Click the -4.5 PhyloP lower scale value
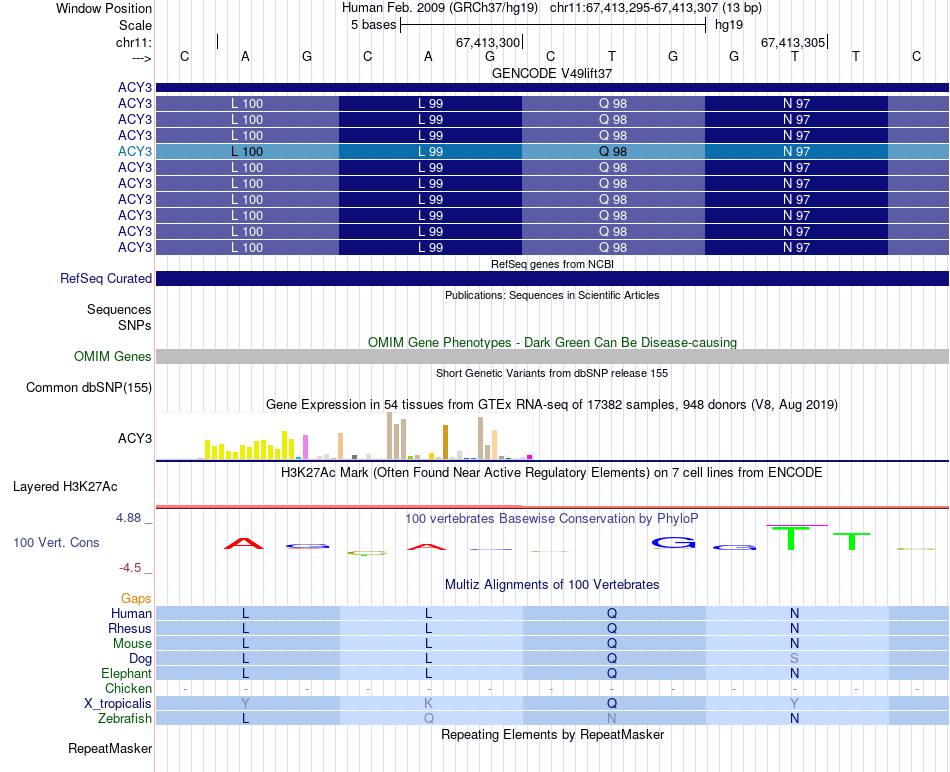The image size is (950, 772). [130, 568]
